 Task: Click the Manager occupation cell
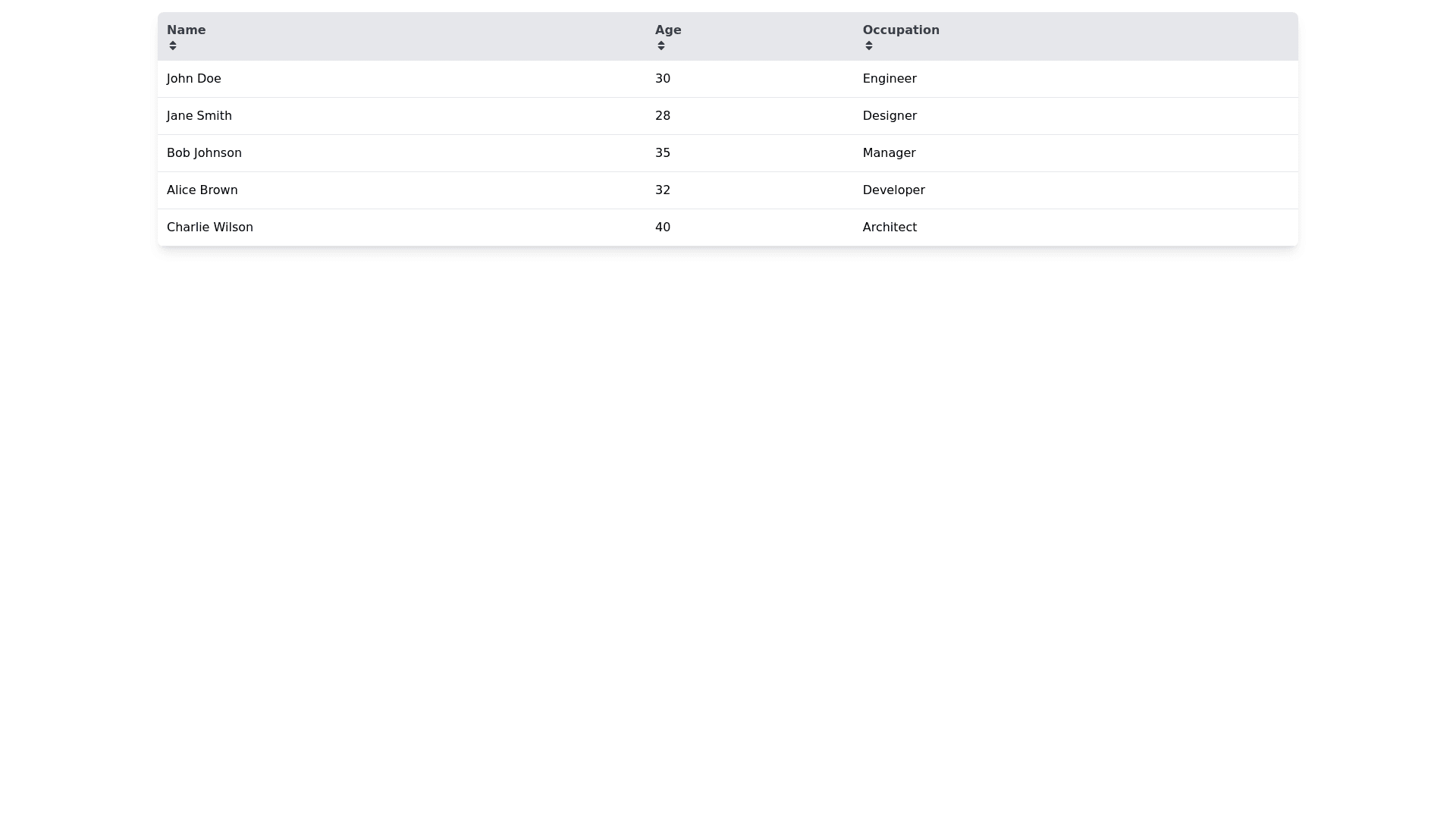[x=889, y=153]
